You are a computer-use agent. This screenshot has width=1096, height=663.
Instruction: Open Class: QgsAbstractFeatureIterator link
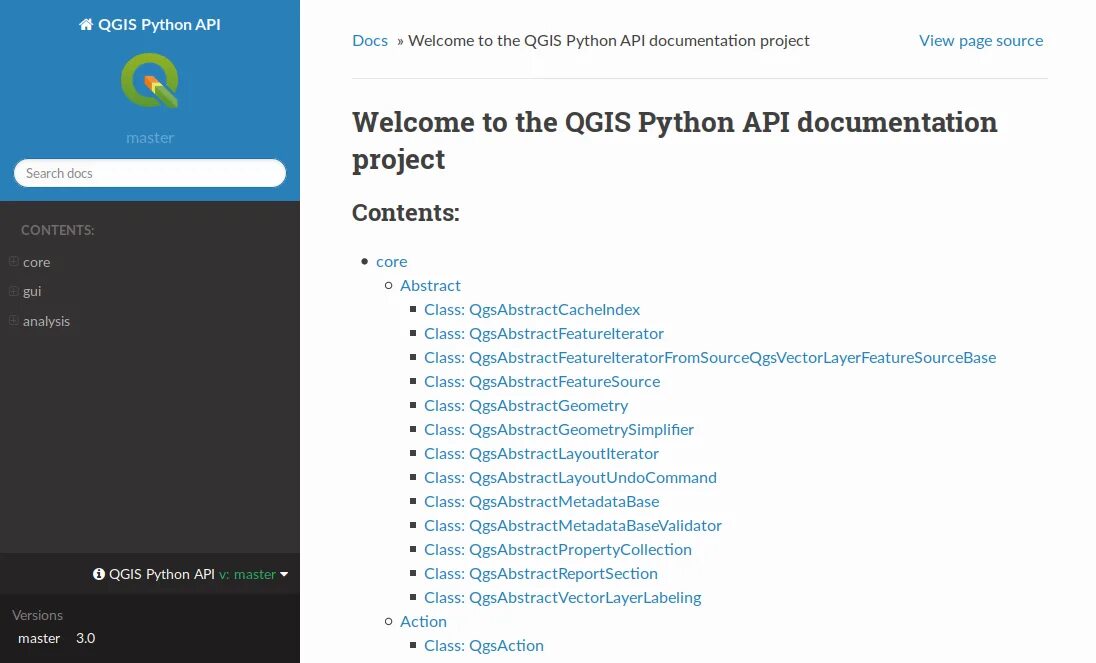click(544, 333)
